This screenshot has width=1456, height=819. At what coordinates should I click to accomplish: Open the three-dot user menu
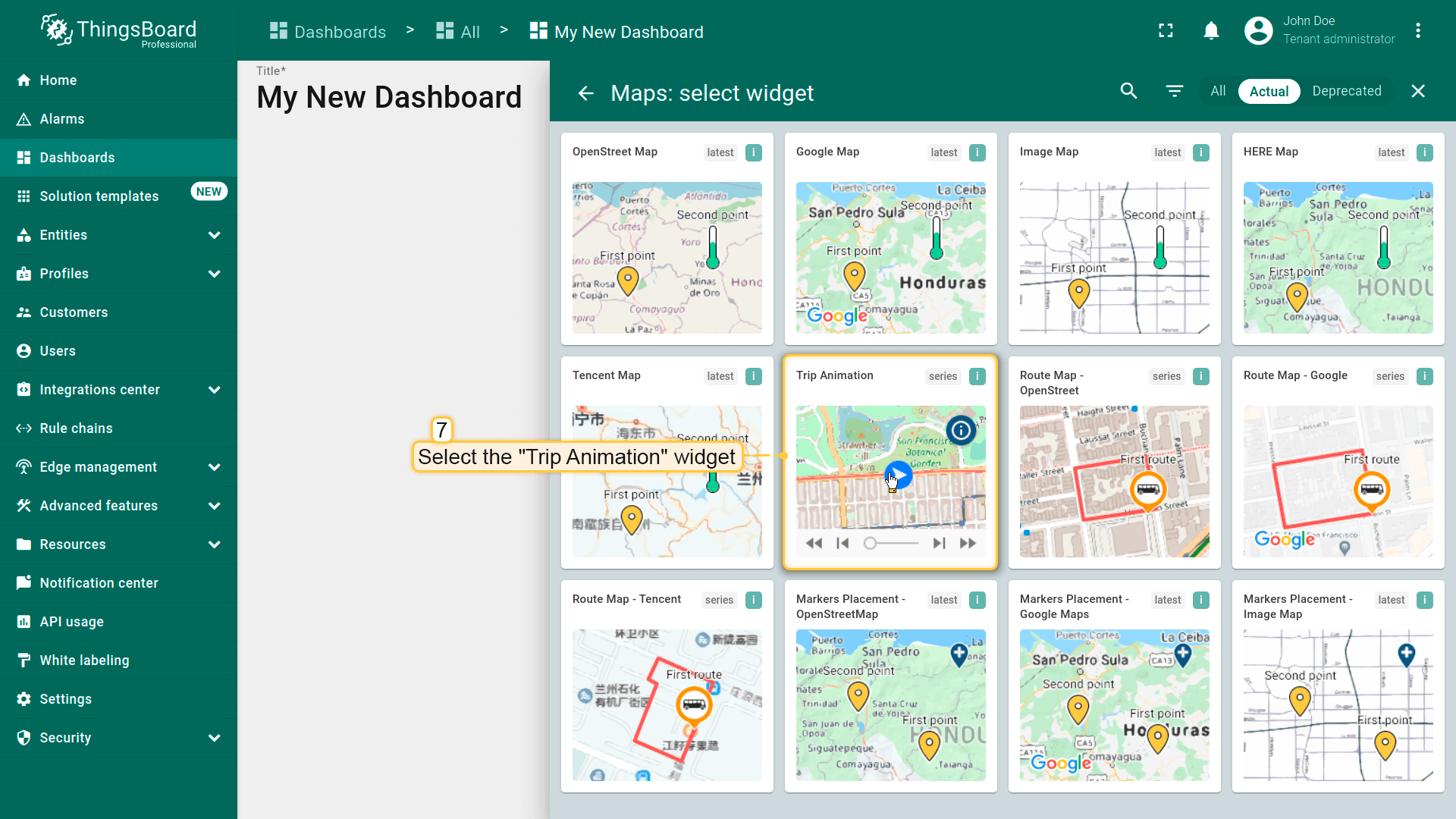click(1417, 30)
